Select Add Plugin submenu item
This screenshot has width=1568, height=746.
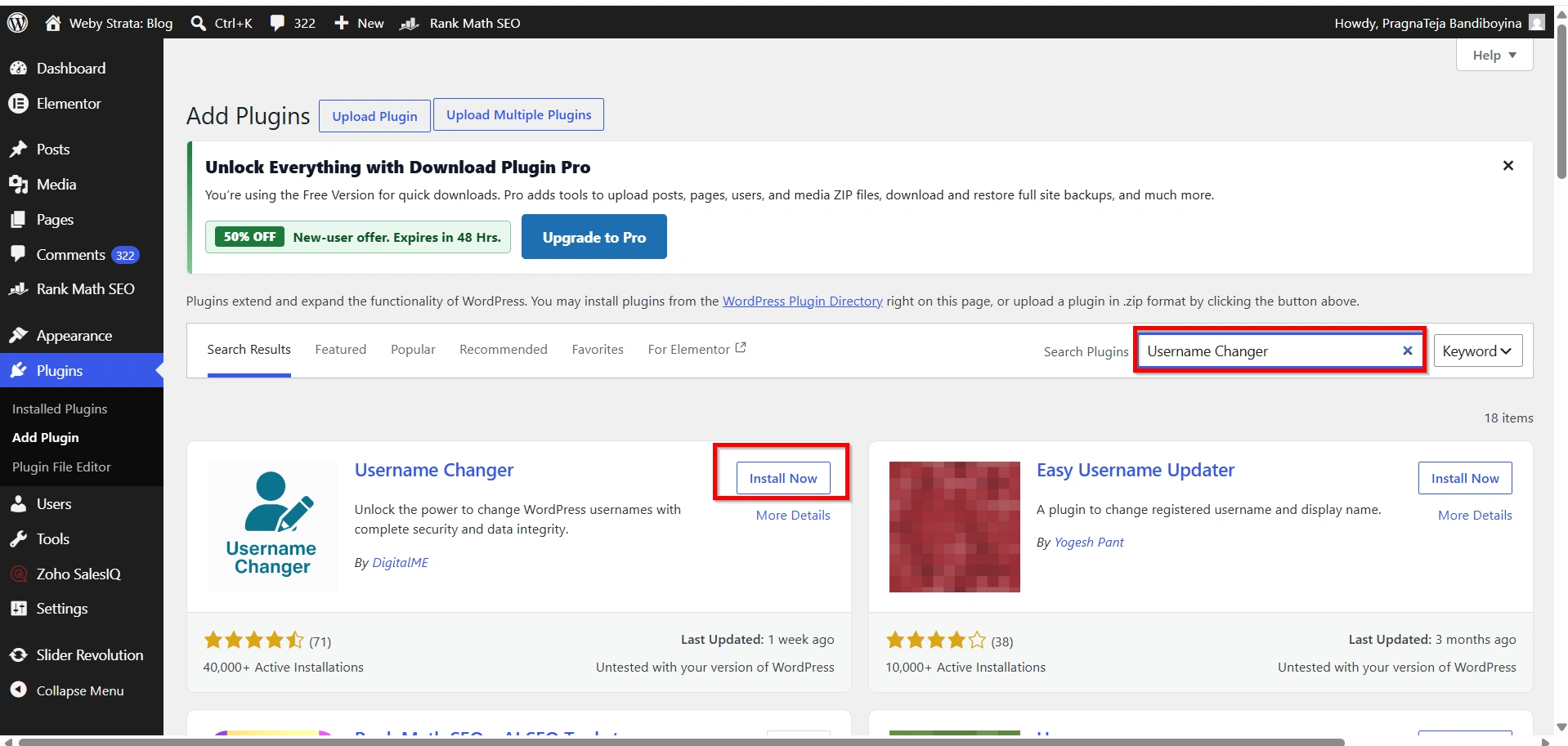[x=46, y=438]
